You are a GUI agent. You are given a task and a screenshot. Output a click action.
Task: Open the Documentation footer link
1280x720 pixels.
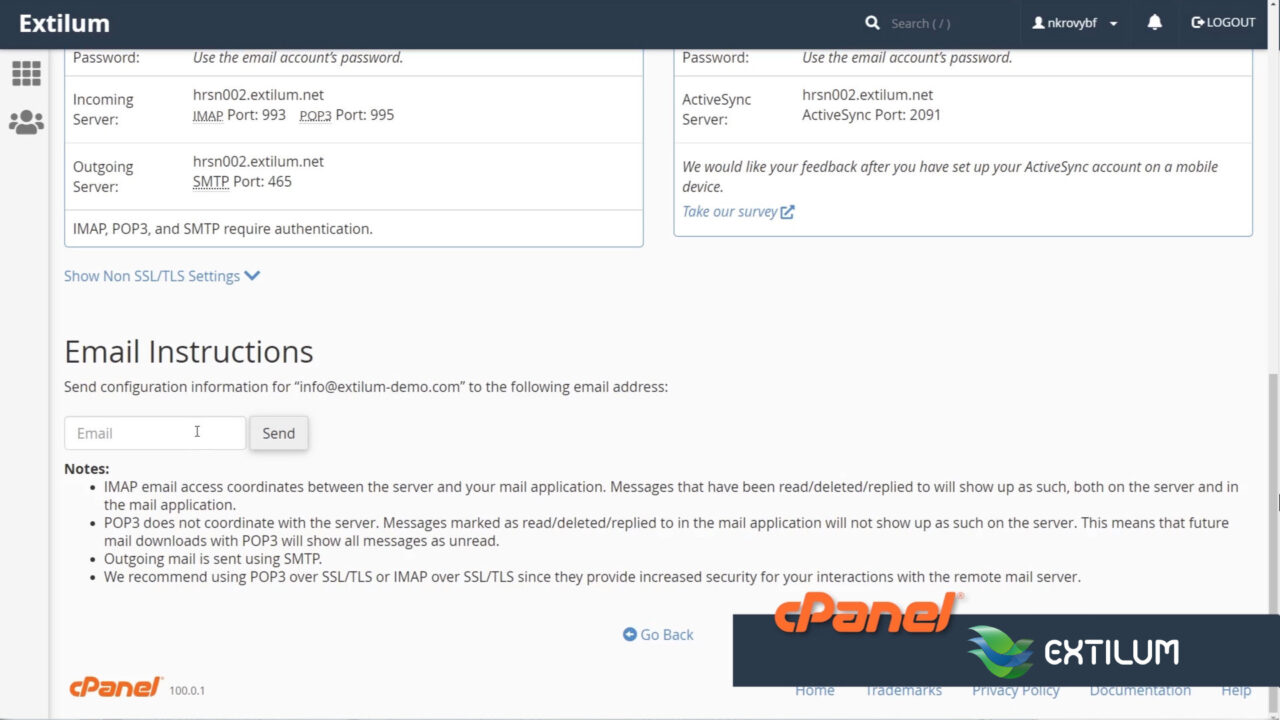[x=1140, y=690]
